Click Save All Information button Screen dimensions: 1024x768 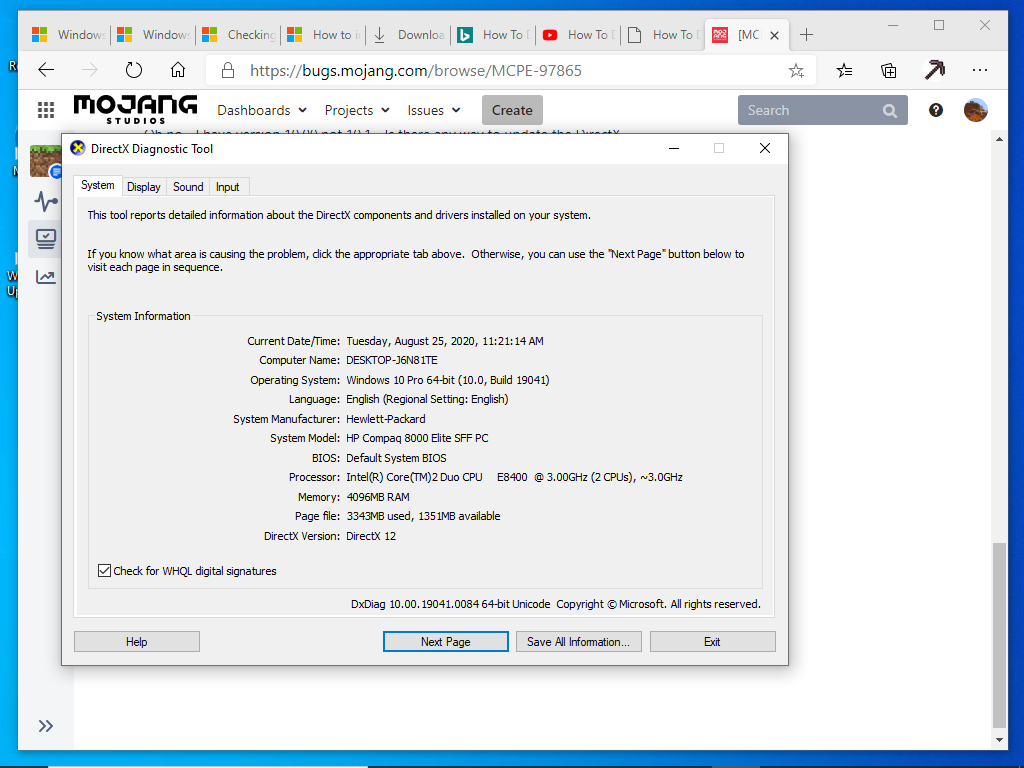pyautogui.click(x=579, y=642)
